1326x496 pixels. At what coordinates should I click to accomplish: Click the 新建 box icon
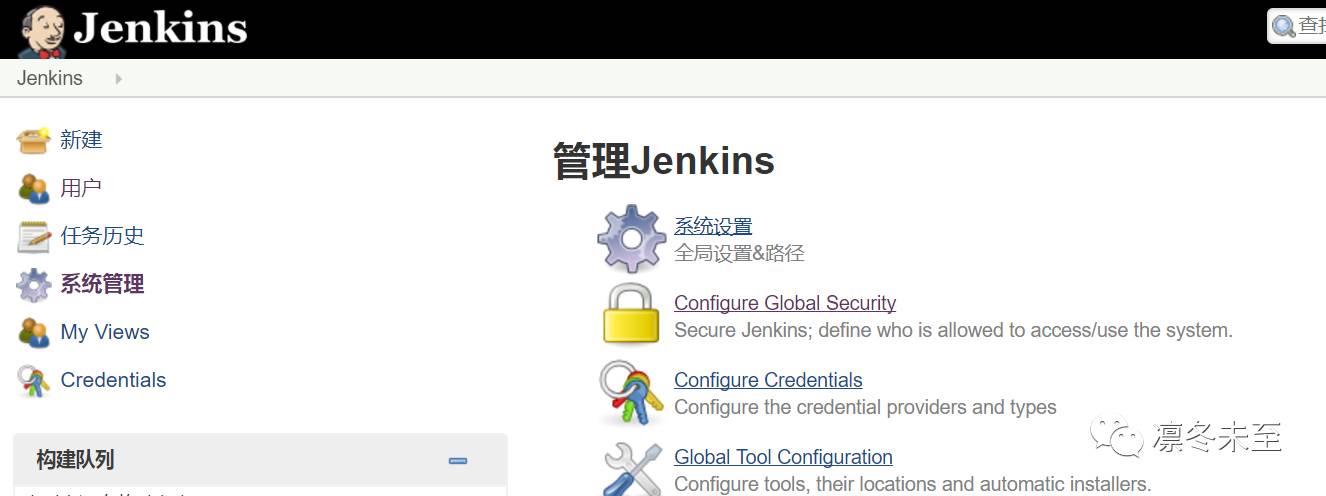coord(33,140)
